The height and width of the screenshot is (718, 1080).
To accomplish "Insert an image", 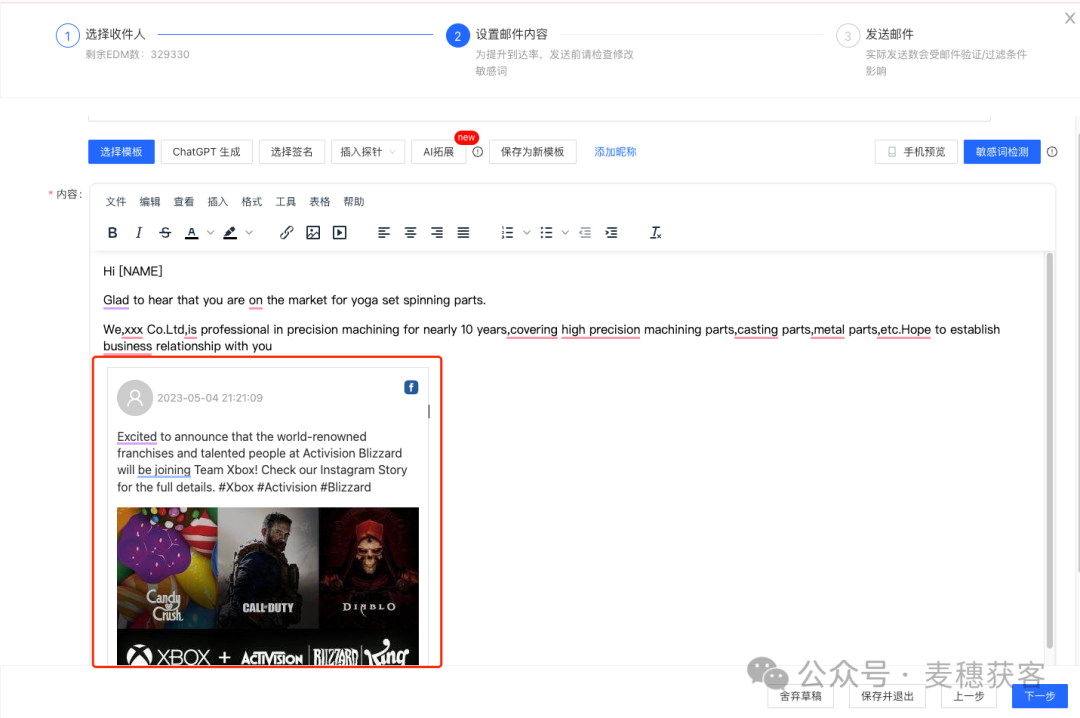I will coord(313,232).
